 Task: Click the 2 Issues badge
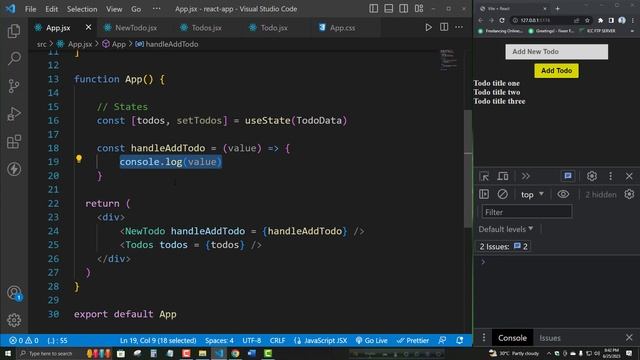click(x=503, y=246)
